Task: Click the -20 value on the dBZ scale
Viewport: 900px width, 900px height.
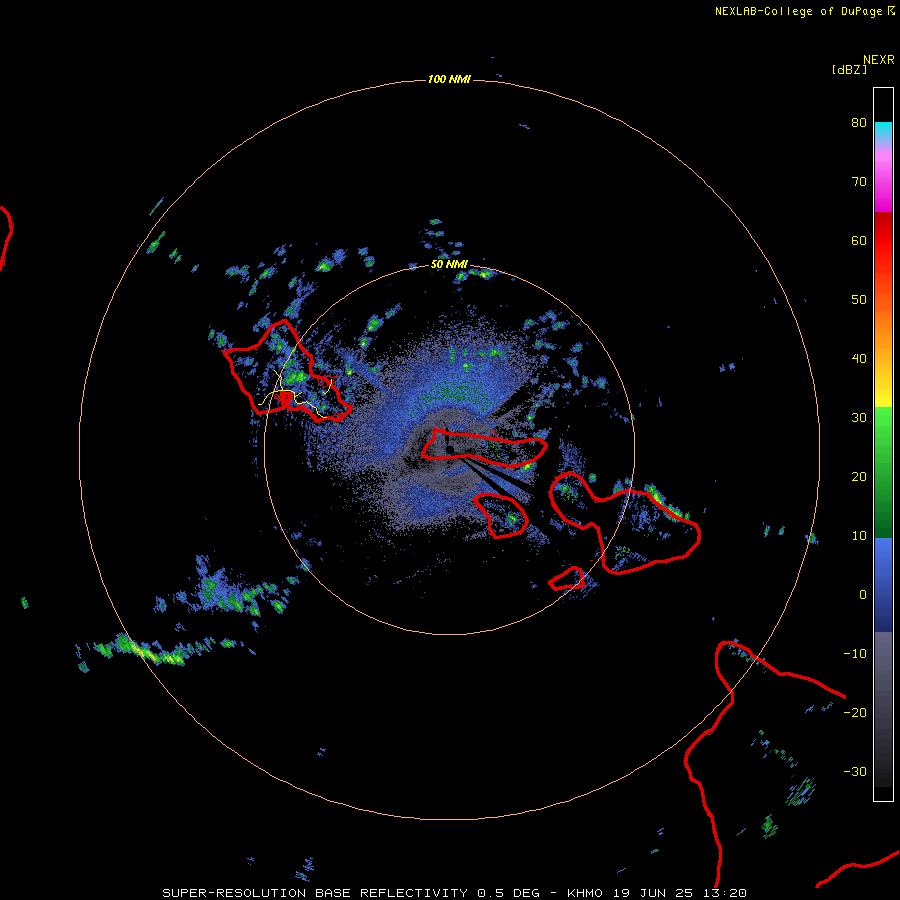Action: tap(855, 713)
